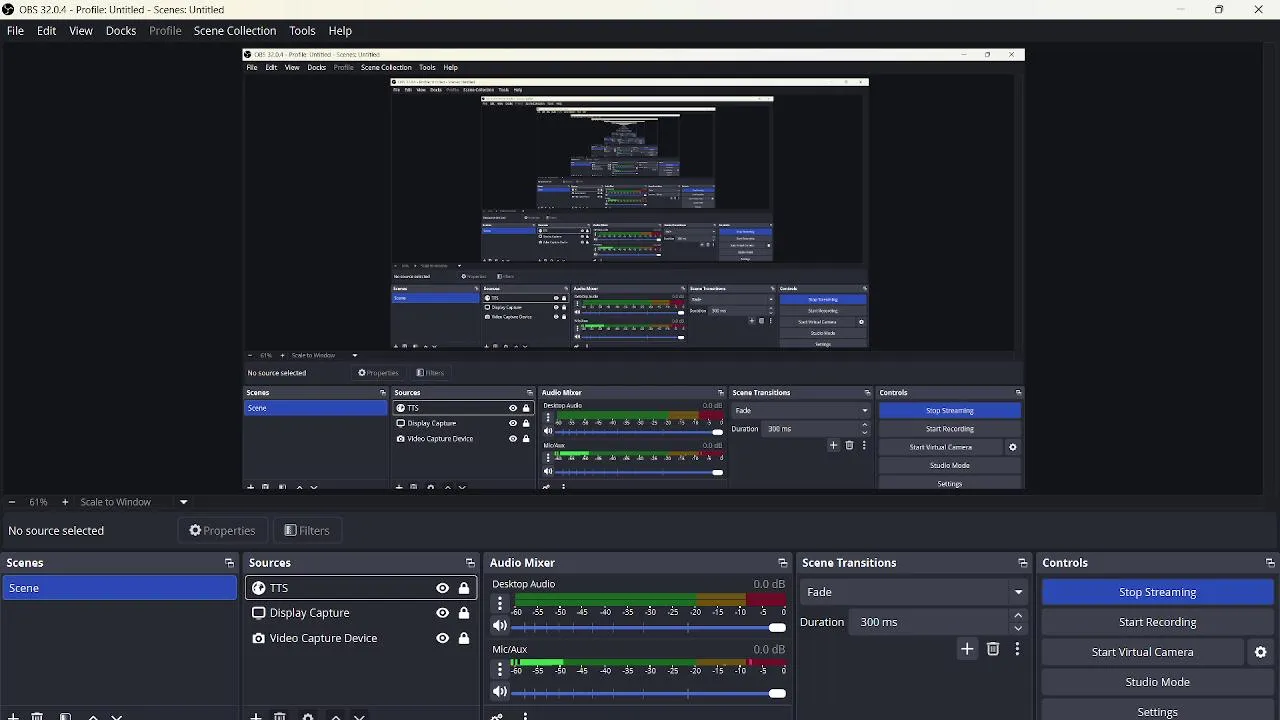Open the Scene Collection menu
This screenshot has width=1280, height=720.
[235, 31]
